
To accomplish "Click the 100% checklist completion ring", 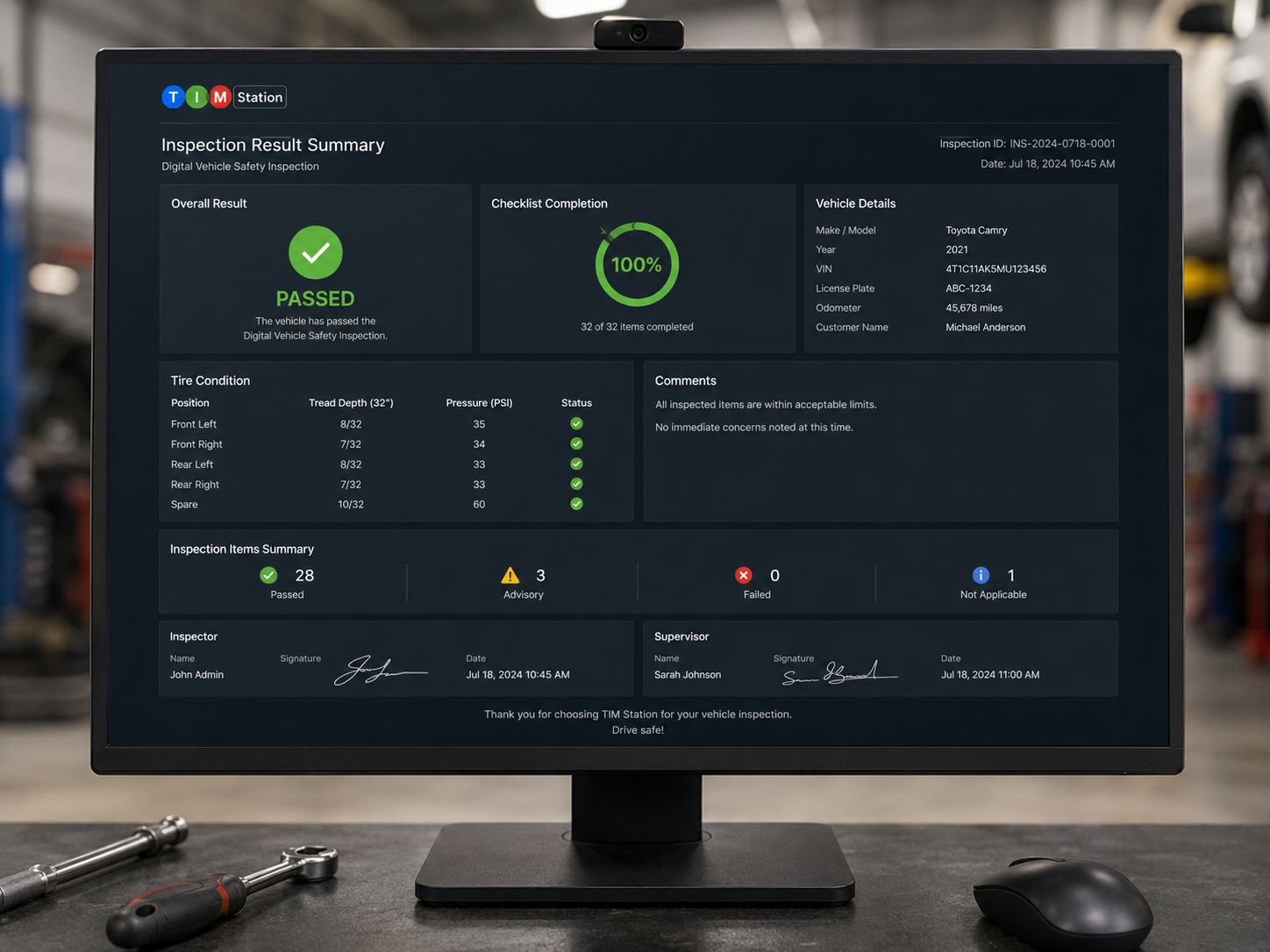I will coord(637,265).
